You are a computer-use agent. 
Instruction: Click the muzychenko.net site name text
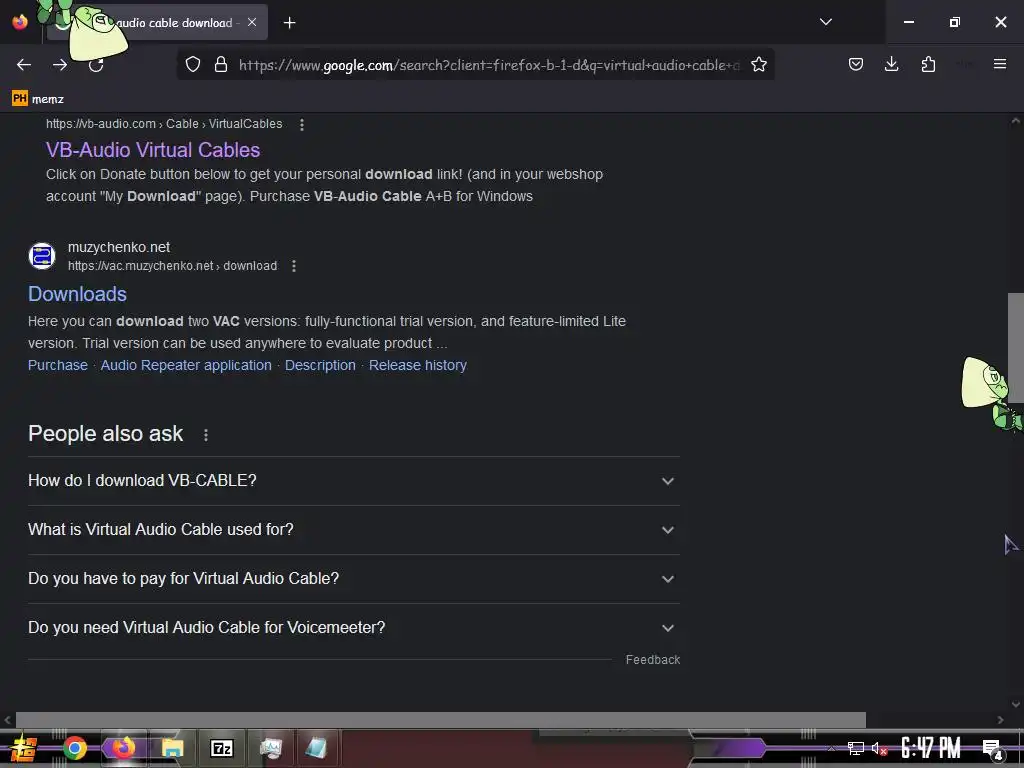[x=119, y=248]
